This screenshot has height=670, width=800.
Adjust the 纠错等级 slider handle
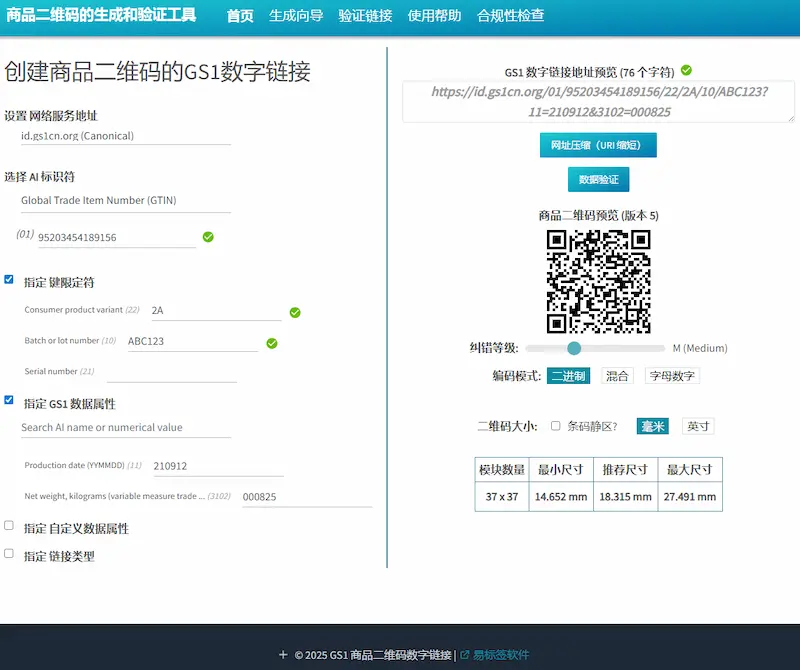point(574,348)
